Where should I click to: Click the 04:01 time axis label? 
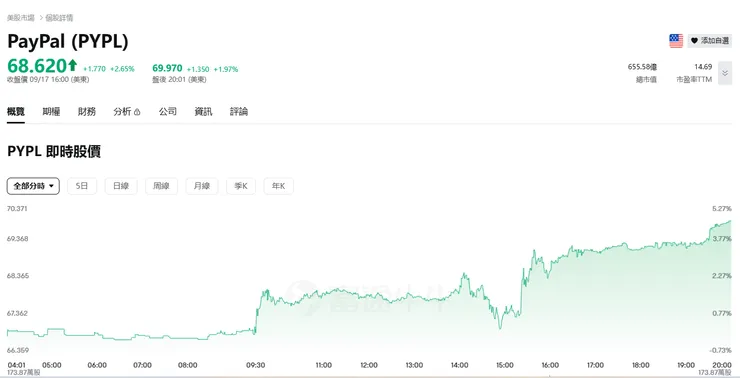click(16, 365)
